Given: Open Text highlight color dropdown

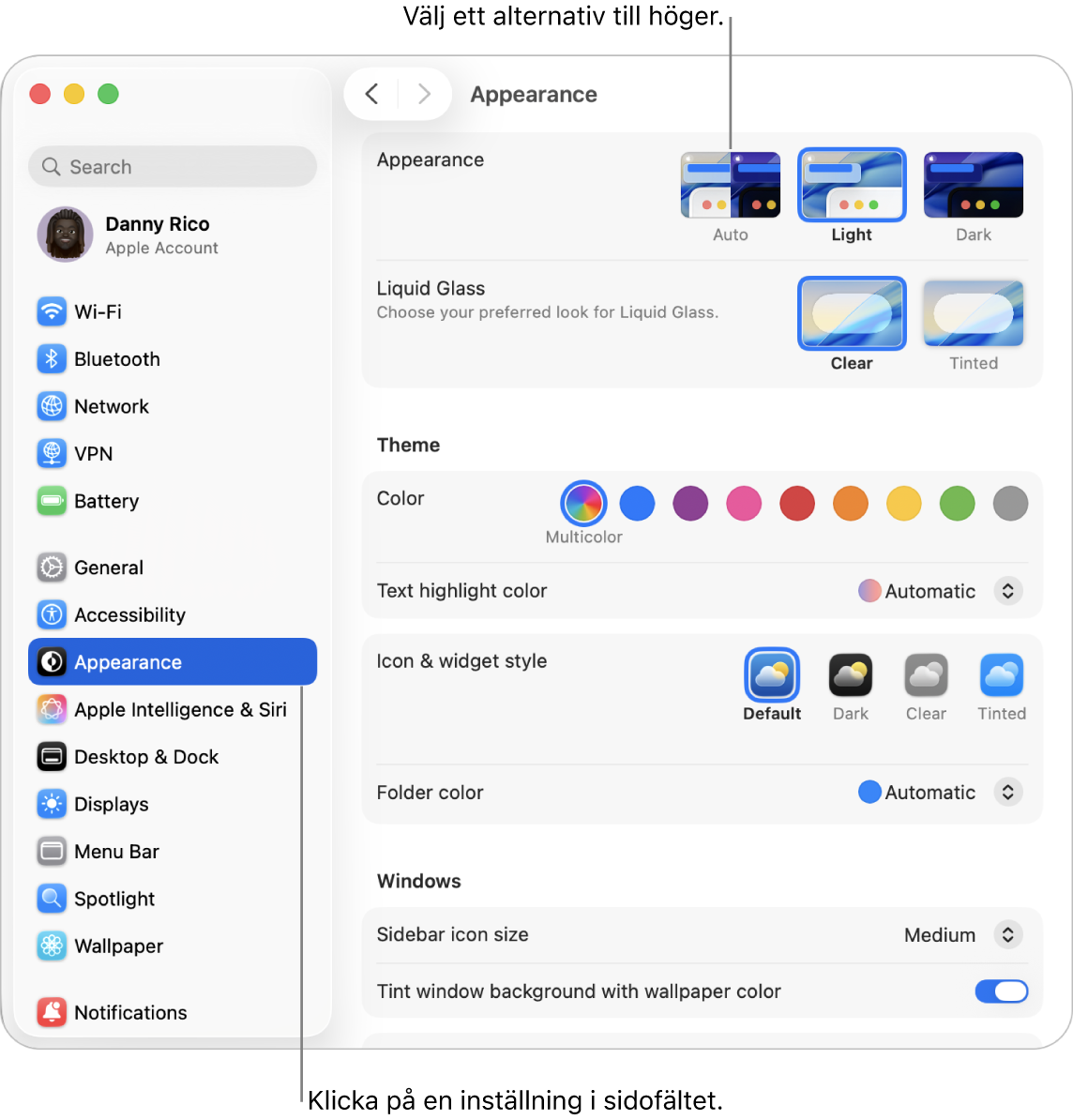Looking at the screenshot, I should pyautogui.click(x=1007, y=591).
